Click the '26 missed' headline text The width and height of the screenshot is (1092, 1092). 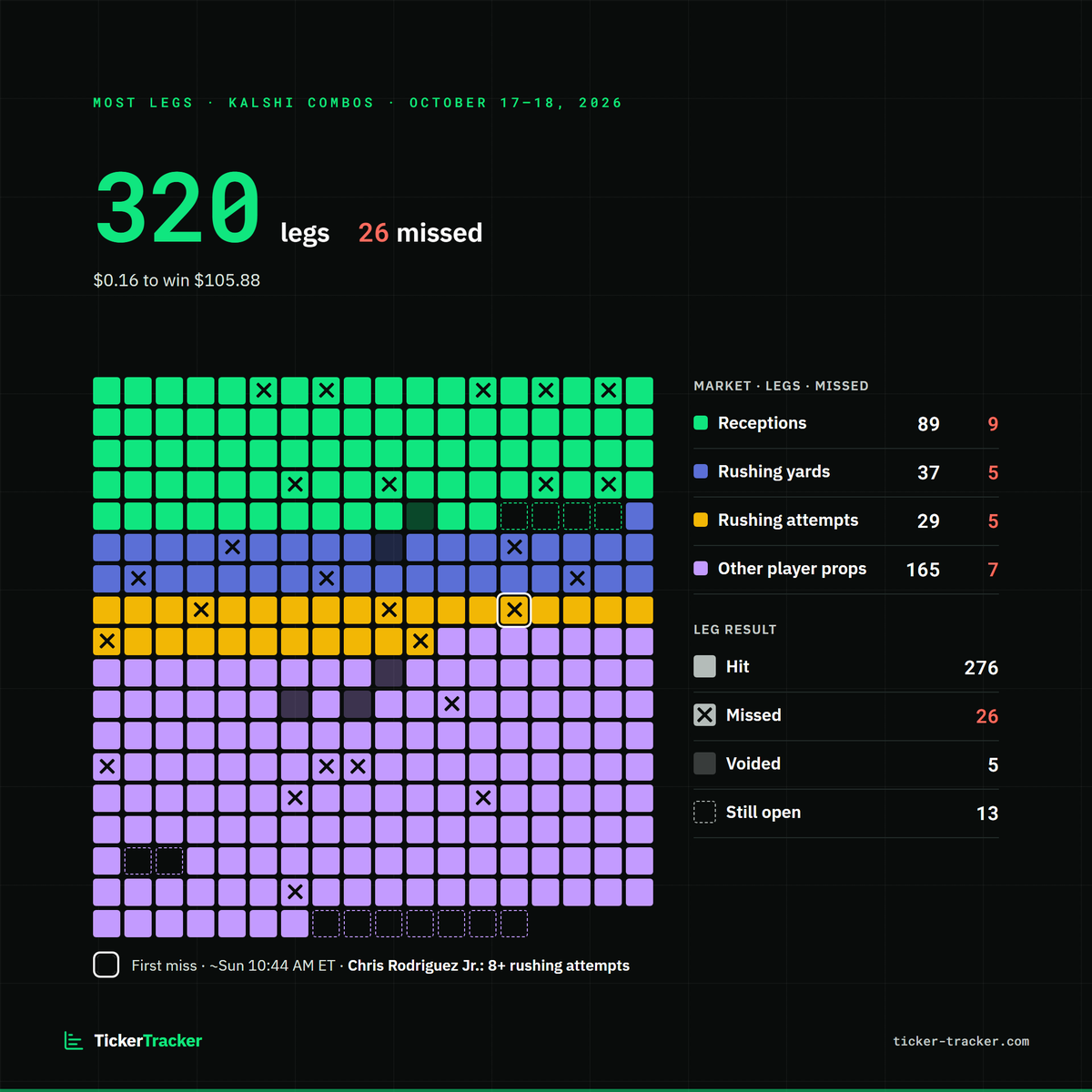(420, 233)
